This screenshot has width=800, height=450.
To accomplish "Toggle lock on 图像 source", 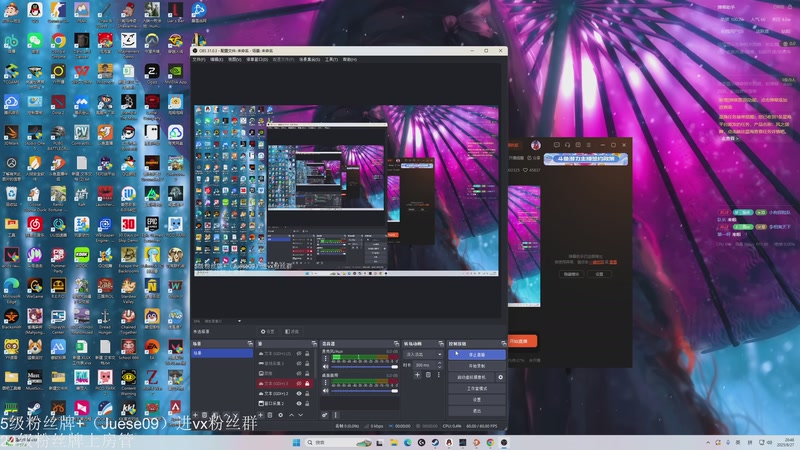I will point(307,373).
